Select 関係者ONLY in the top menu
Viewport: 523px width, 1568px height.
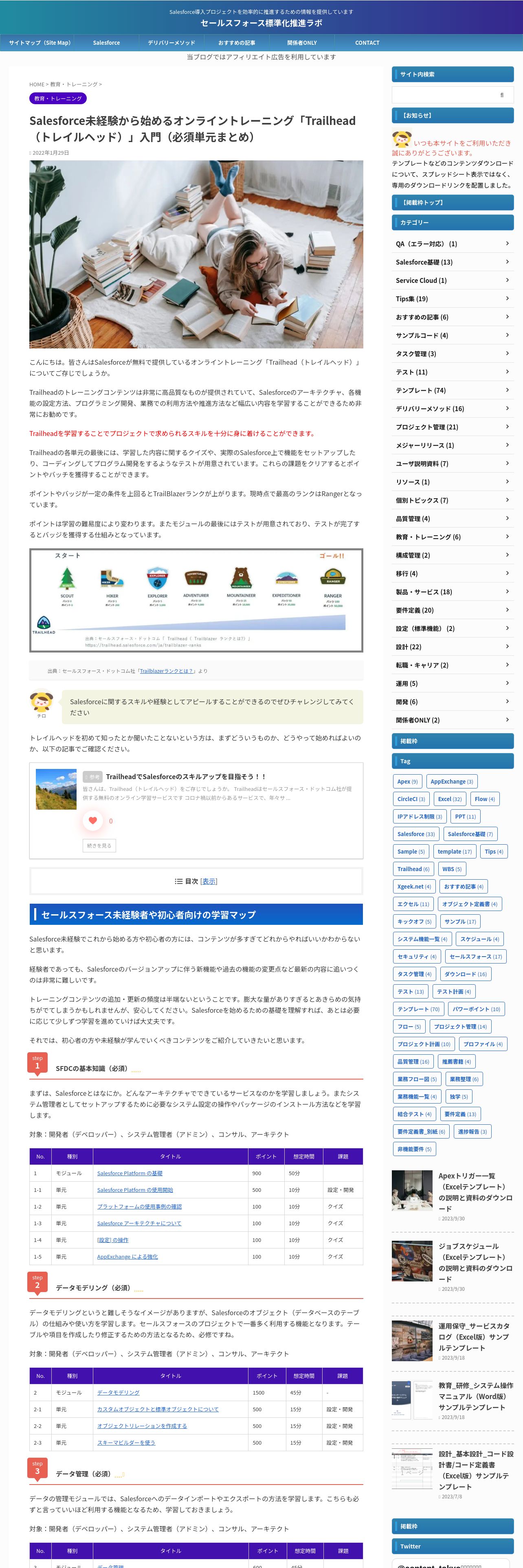tap(302, 43)
